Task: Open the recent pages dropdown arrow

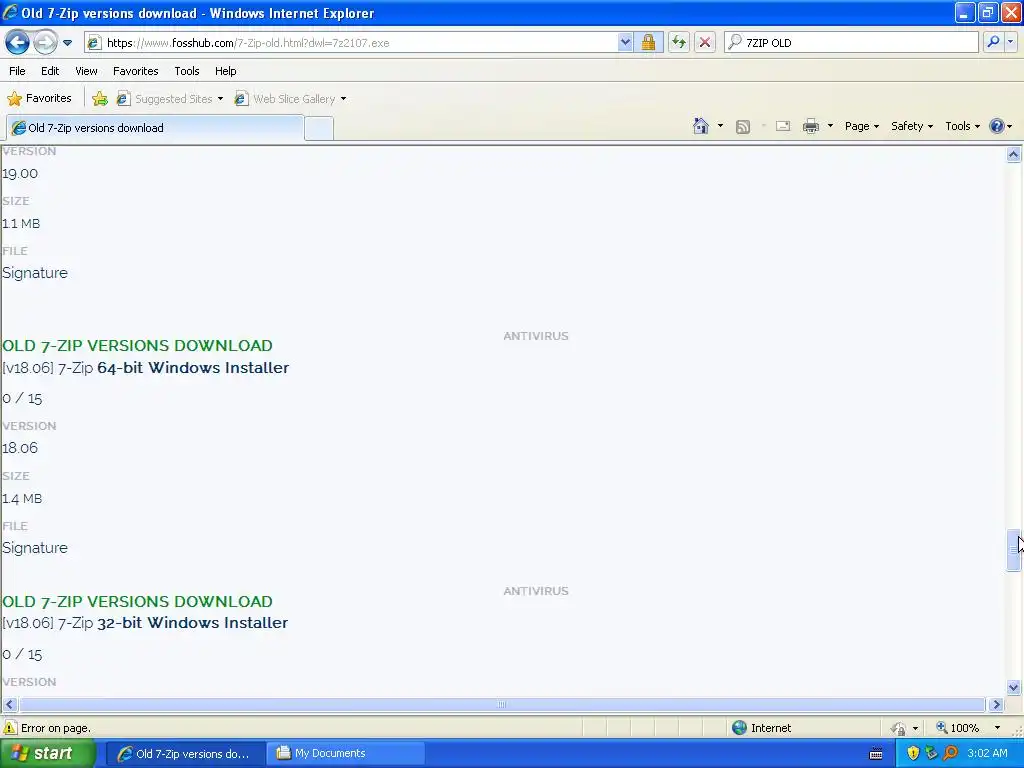Action: click(67, 43)
